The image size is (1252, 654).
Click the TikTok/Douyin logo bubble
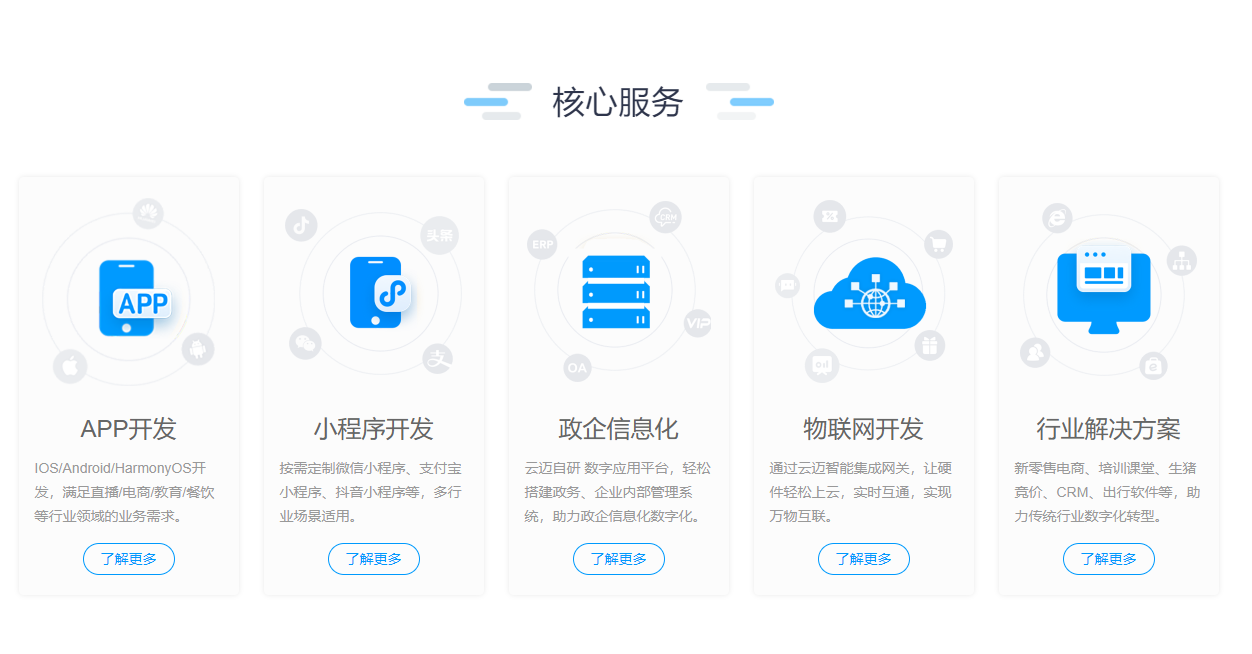pos(301,225)
